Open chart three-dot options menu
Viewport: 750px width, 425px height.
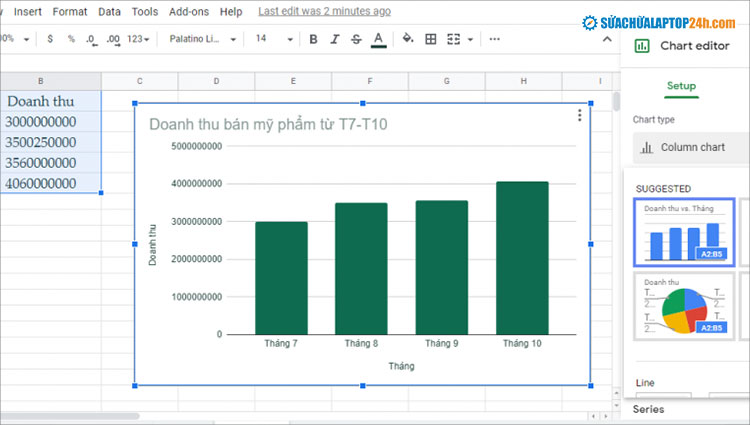coord(580,116)
